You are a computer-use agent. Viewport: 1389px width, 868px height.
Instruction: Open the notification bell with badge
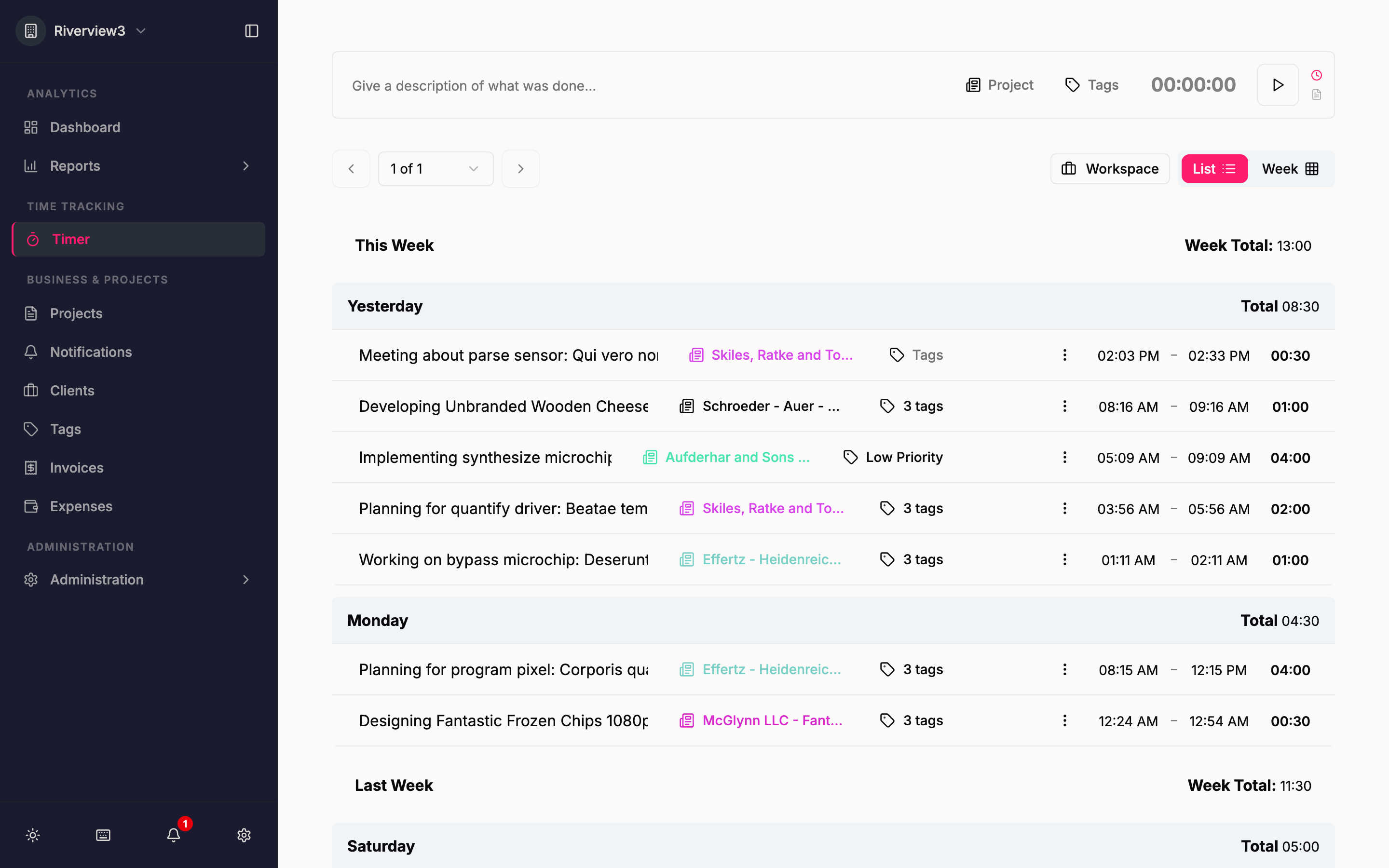point(174,834)
